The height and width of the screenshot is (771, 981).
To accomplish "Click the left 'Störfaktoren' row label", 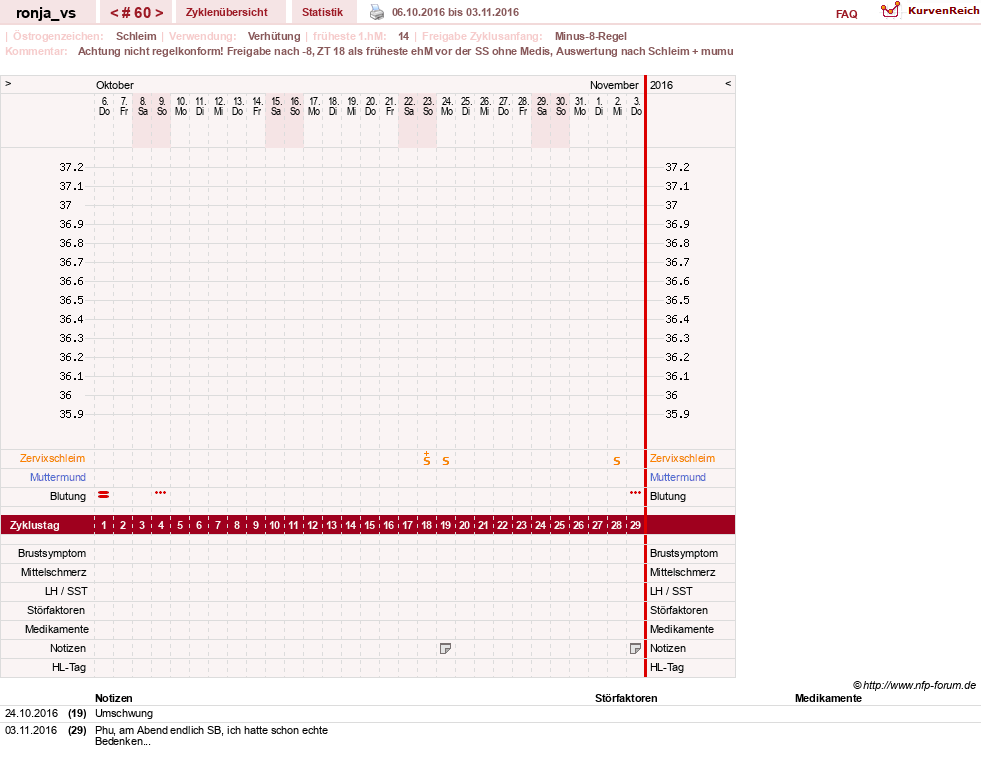I will point(56,610).
